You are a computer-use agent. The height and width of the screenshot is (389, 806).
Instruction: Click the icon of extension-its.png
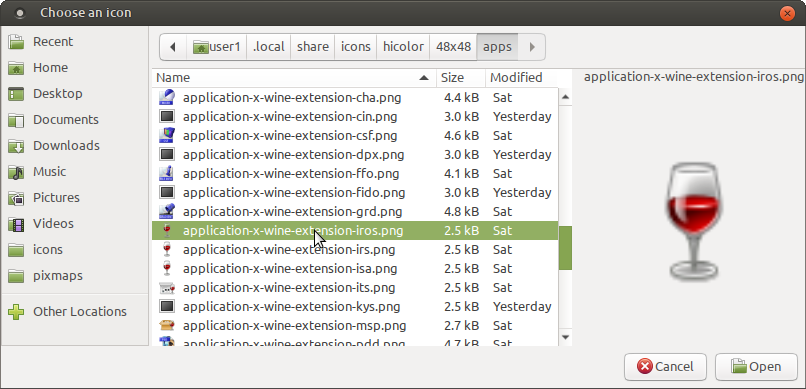pyautogui.click(x=167, y=287)
